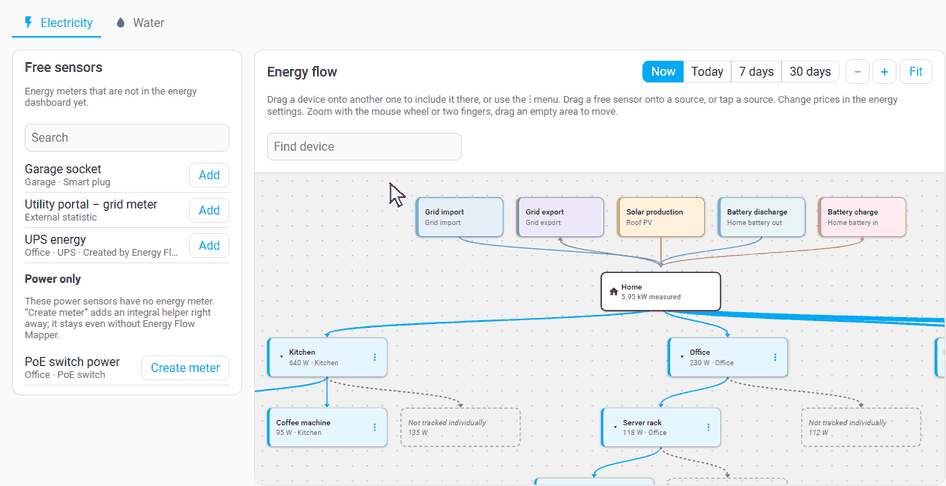The height and width of the screenshot is (486, 946).
Task: Open Server rack node three-dot menu
Action: coord(708,428)
